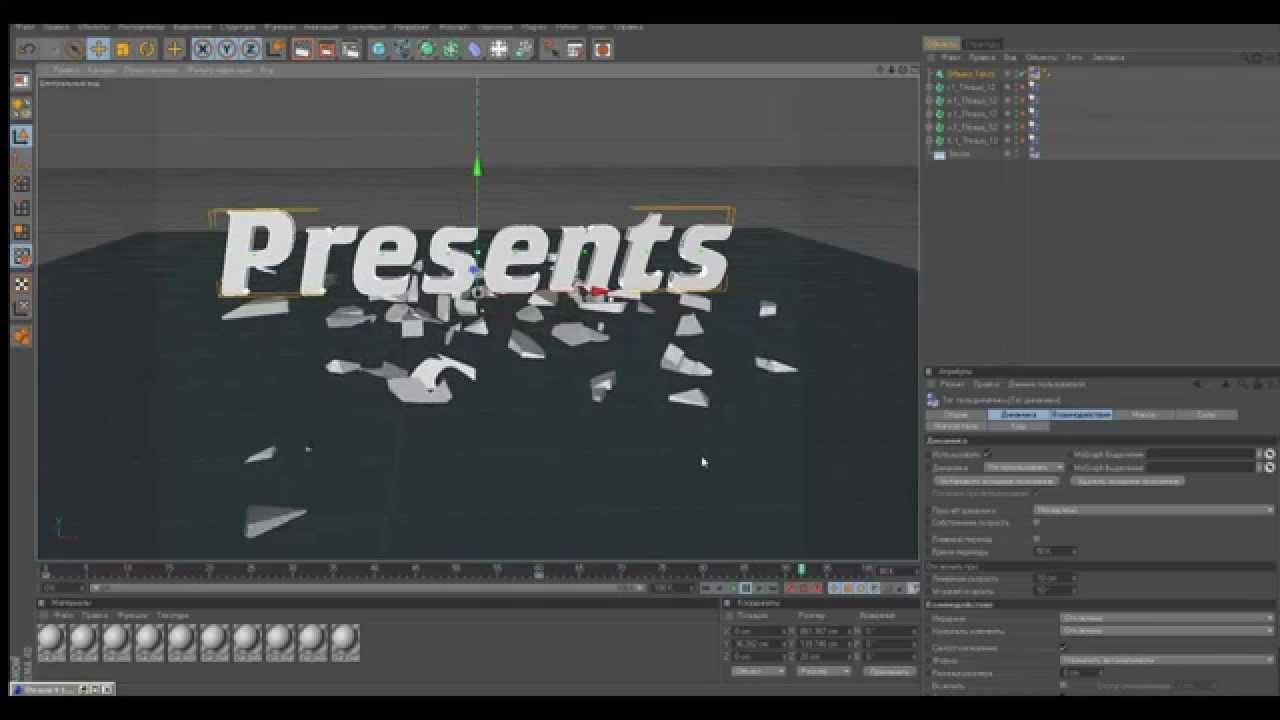1280x720 pixels.
Task: Open the Отдельные элементы dropdown
Action: [1168, 631]
